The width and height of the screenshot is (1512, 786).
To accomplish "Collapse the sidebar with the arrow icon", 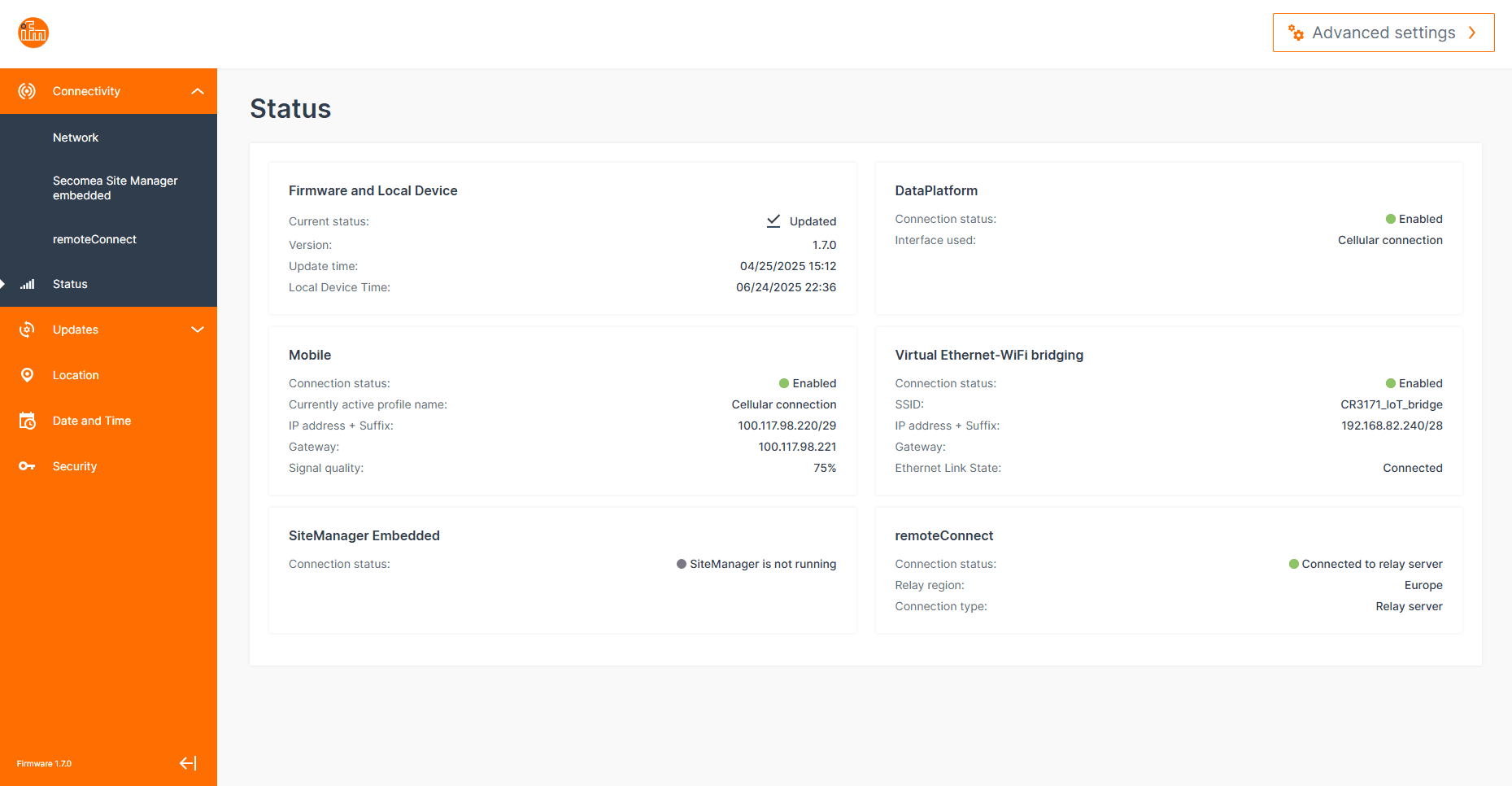I will click(x=188, y=763).
